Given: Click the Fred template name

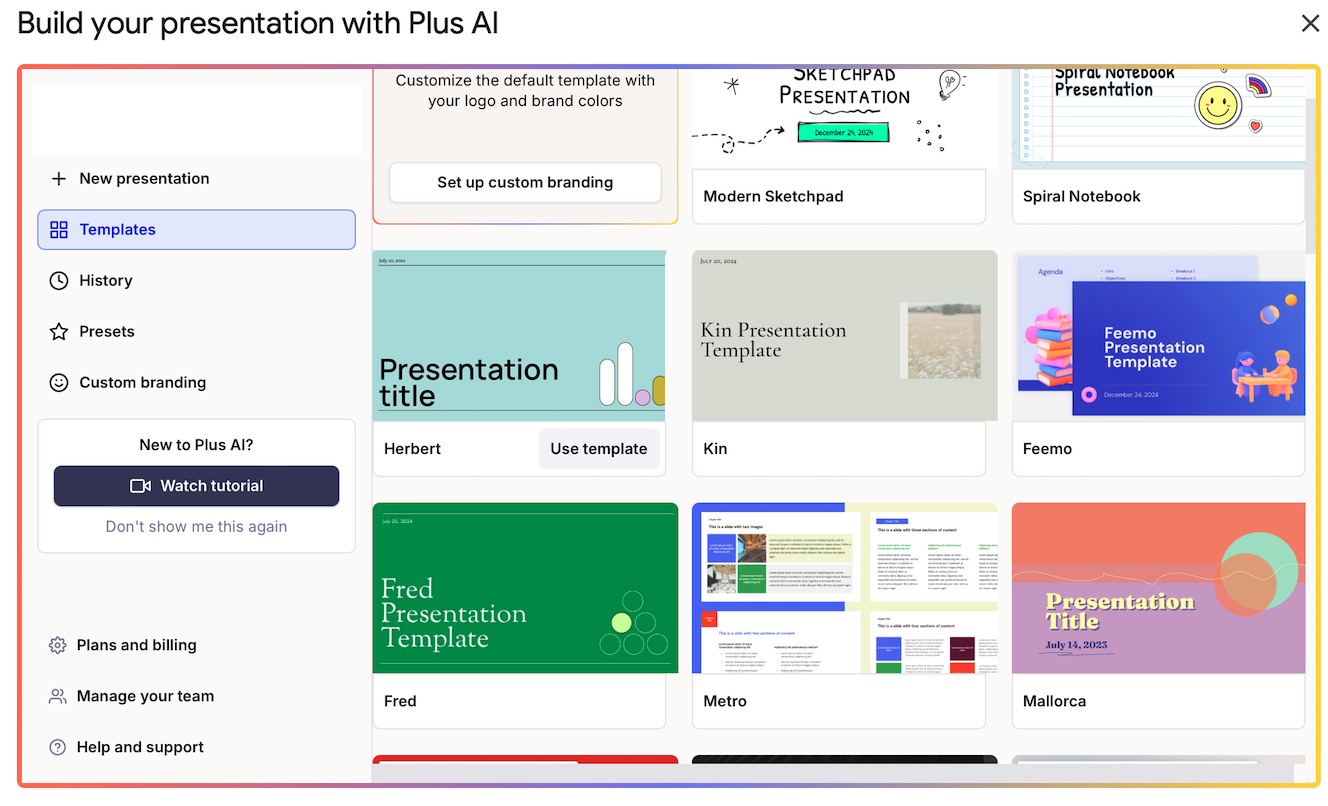Looking at the screenshot, I should (400, 701).
